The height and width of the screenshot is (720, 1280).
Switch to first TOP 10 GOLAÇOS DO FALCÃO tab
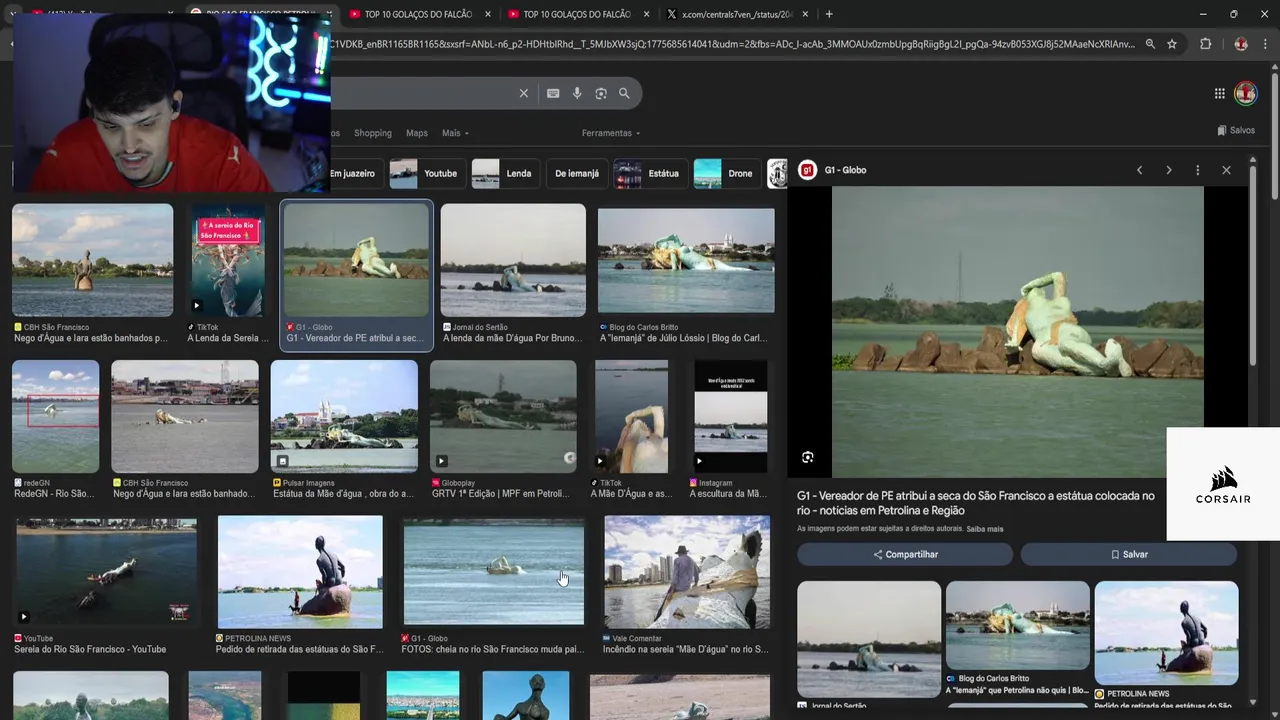(420, 14)
